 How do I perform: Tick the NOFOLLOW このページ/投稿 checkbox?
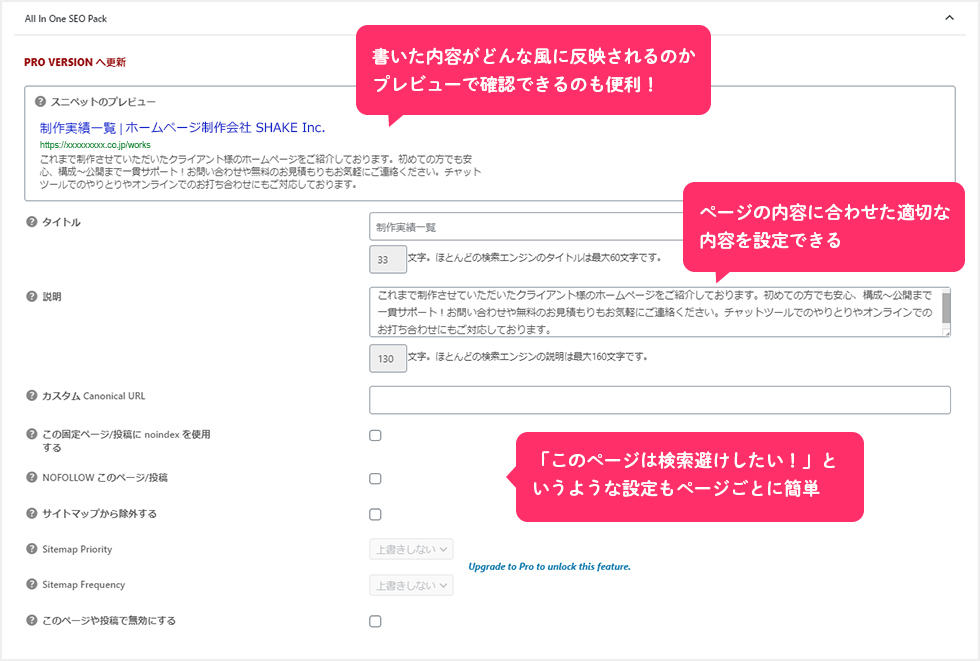point(375,479)
